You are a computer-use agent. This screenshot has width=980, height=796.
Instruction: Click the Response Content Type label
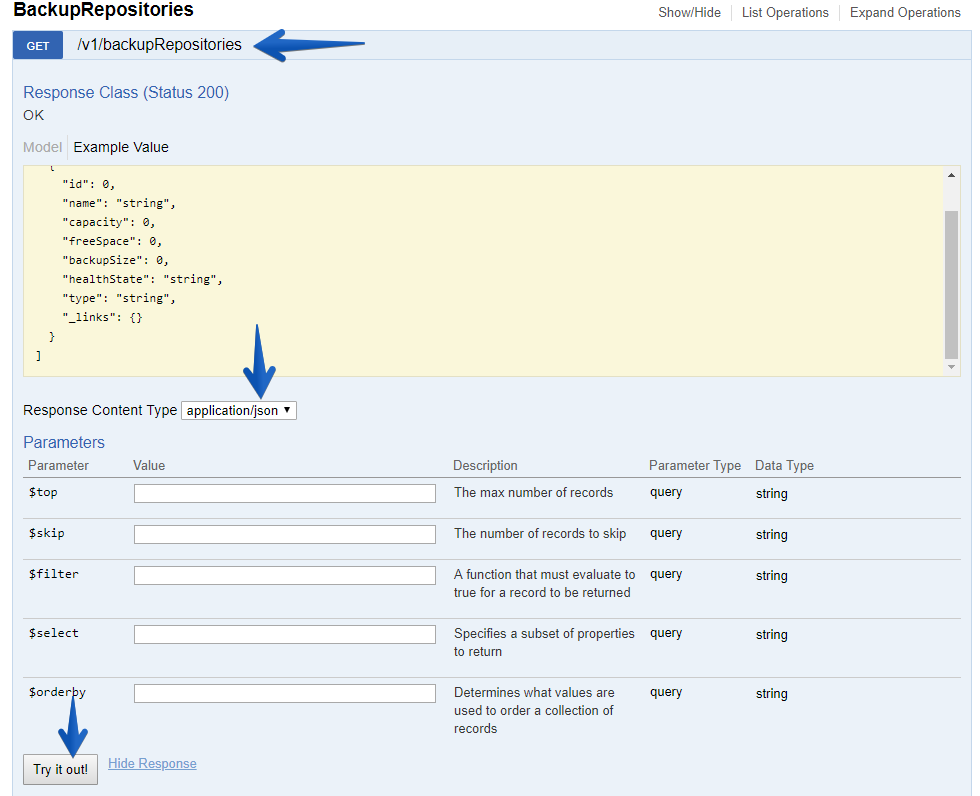click(x=100, y=410)
